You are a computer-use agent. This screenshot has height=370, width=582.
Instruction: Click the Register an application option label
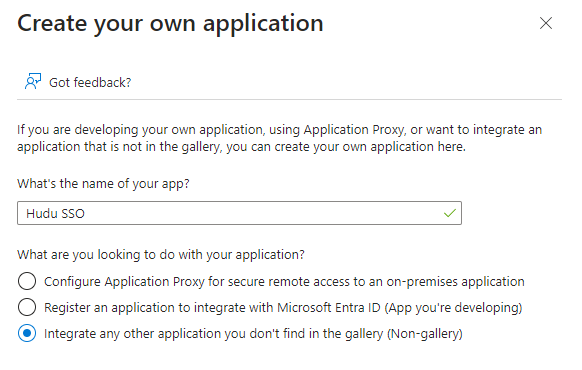click(x=283, y=308)
